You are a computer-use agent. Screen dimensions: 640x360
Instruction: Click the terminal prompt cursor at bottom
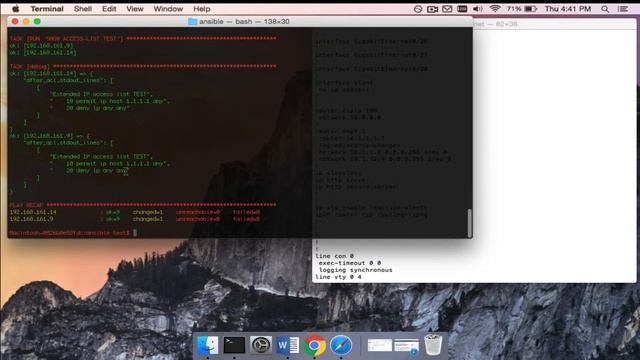tap(135, 233)
